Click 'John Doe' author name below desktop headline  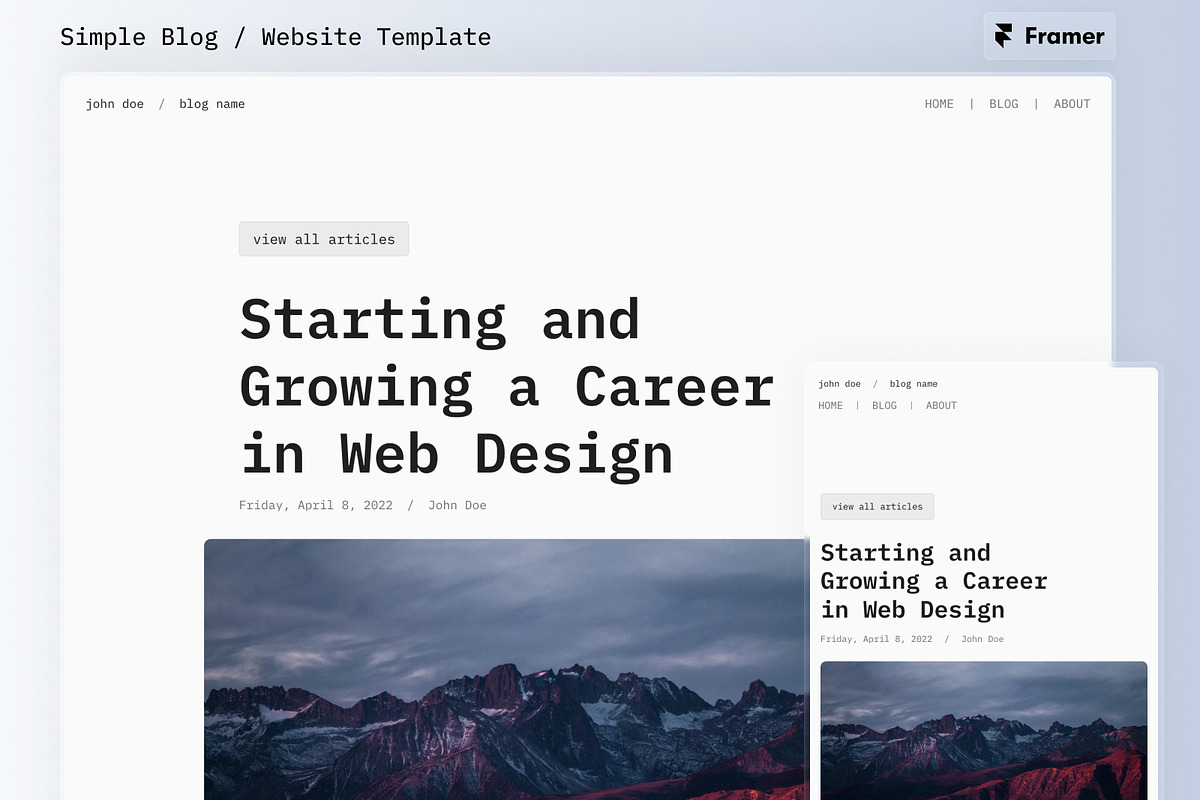[x=457, y=505]
